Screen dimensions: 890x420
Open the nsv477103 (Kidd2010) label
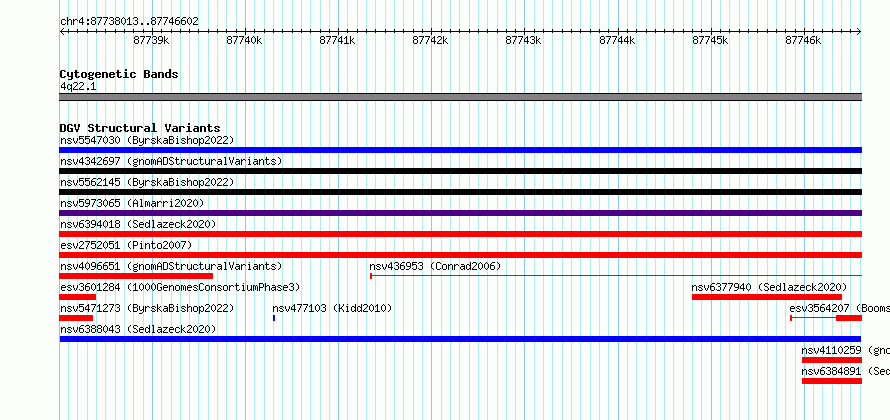tap(332, 308)
